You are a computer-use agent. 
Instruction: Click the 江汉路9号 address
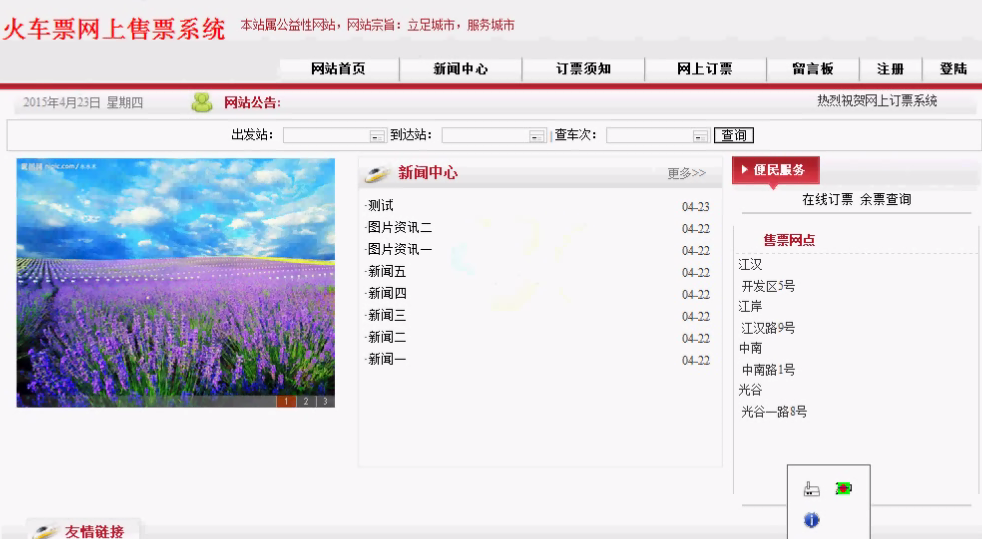[x=768, y=328]
